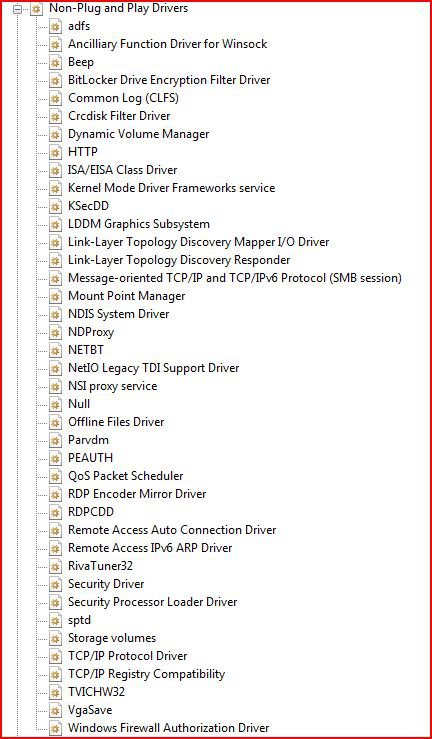Select LDDM Graphics Subsystem
Image resolution: width=432 pixels, height=739 pixels.
(139, 224)
